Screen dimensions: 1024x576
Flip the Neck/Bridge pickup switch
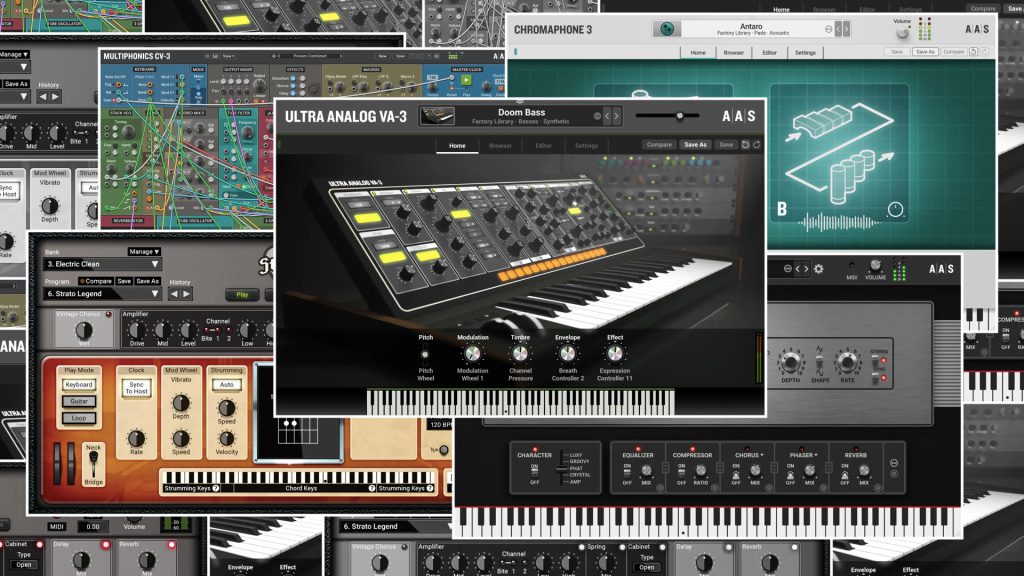93,465
